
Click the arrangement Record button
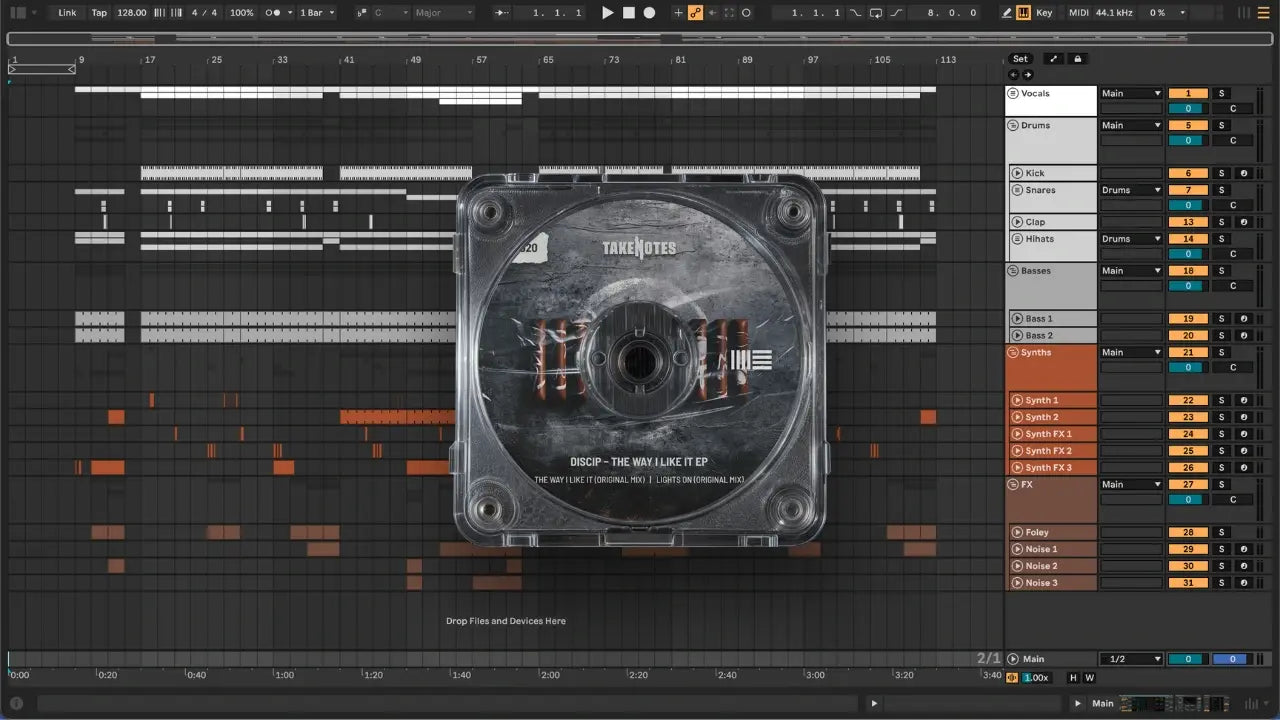pos(649,13)
